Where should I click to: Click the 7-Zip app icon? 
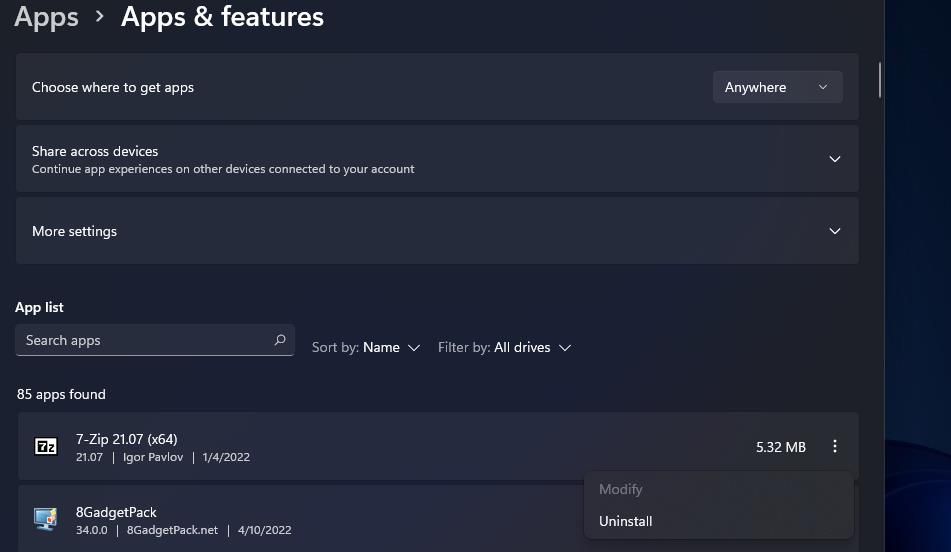[45, 446]
